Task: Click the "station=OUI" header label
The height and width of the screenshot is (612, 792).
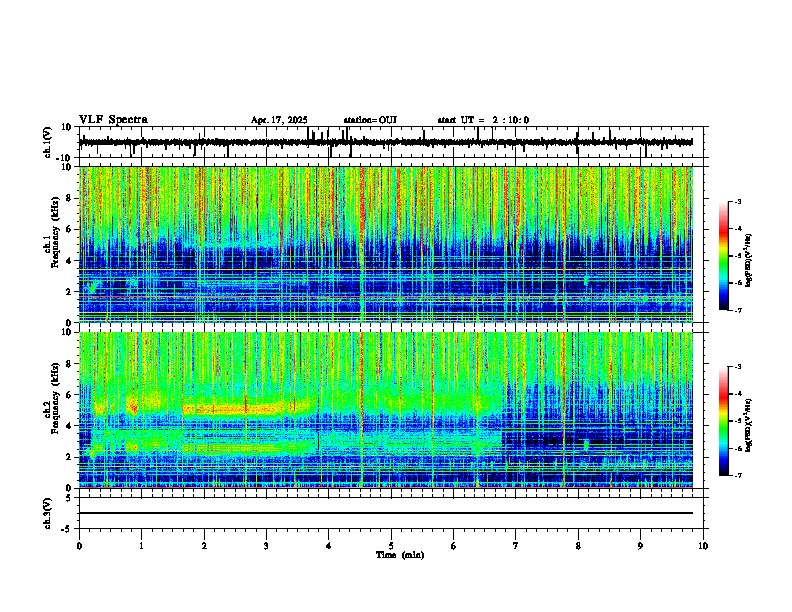Action: point(370,120)
